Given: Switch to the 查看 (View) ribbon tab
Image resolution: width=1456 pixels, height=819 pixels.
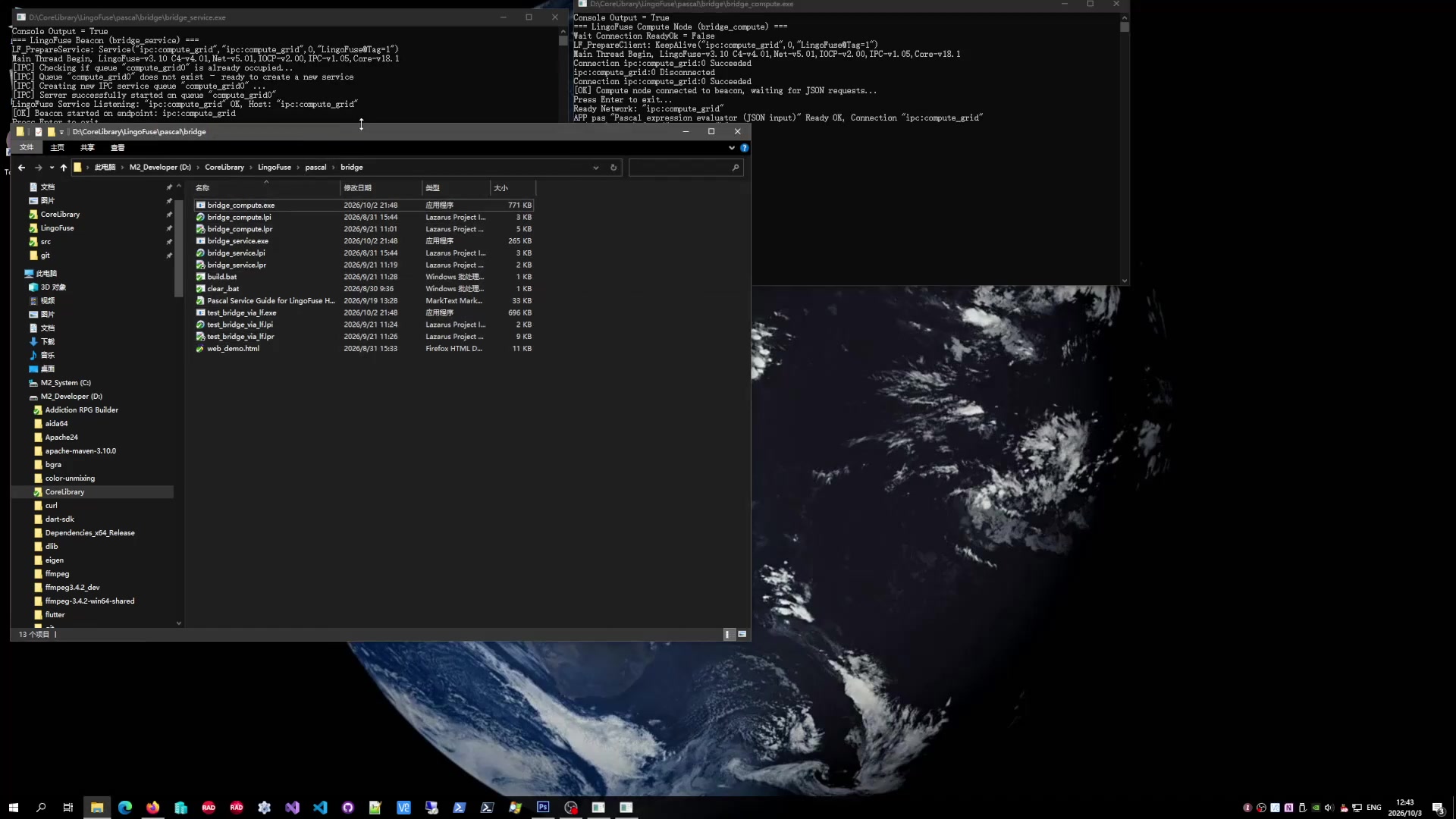Looking at the screenshot, I should click(x=118, y=148).
